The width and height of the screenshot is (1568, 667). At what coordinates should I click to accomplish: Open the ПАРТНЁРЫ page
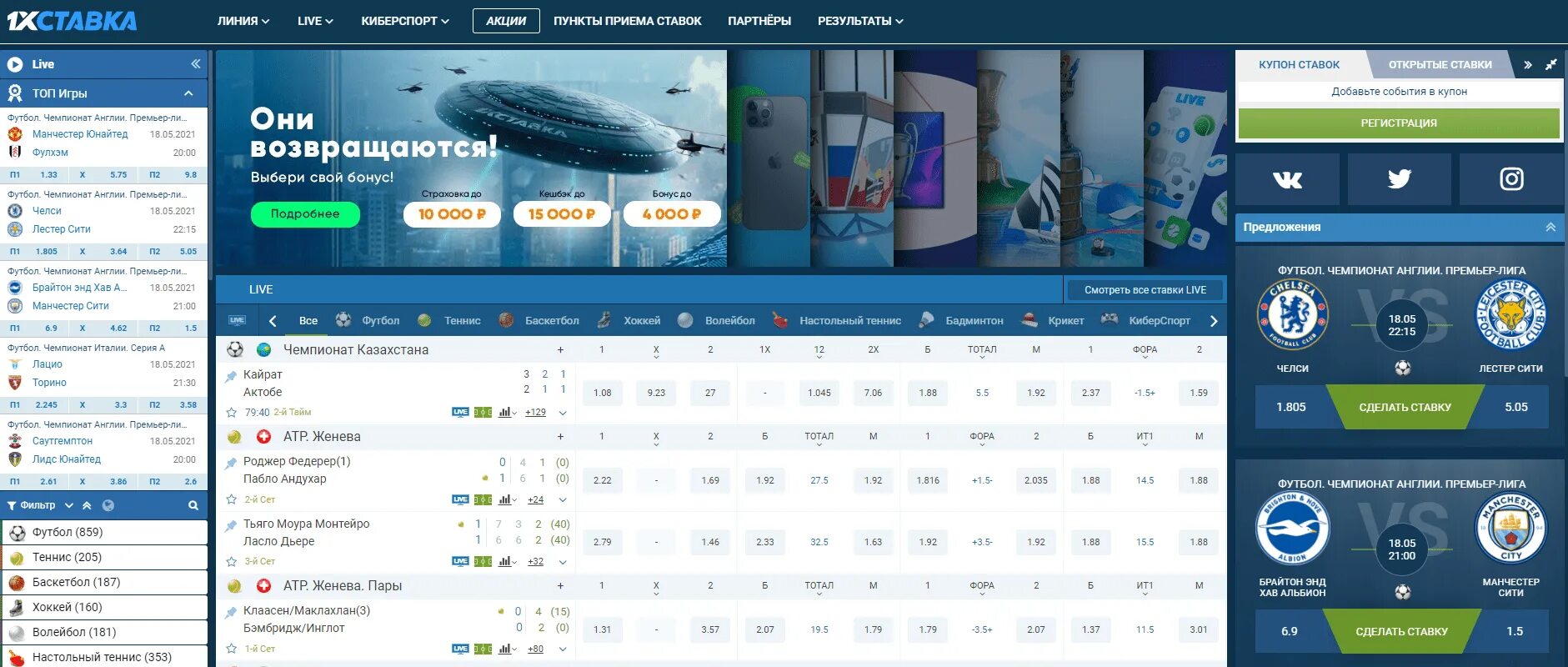[759, 21]
